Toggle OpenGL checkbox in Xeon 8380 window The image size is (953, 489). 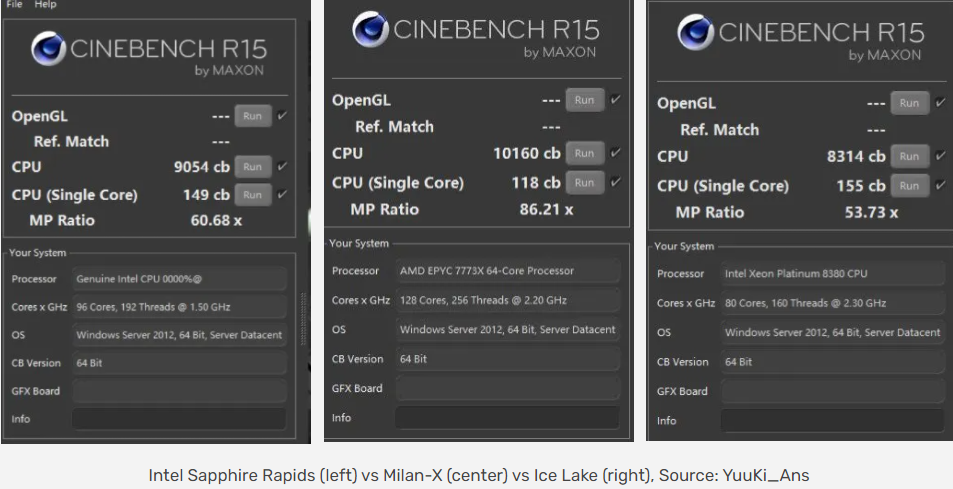941,102
